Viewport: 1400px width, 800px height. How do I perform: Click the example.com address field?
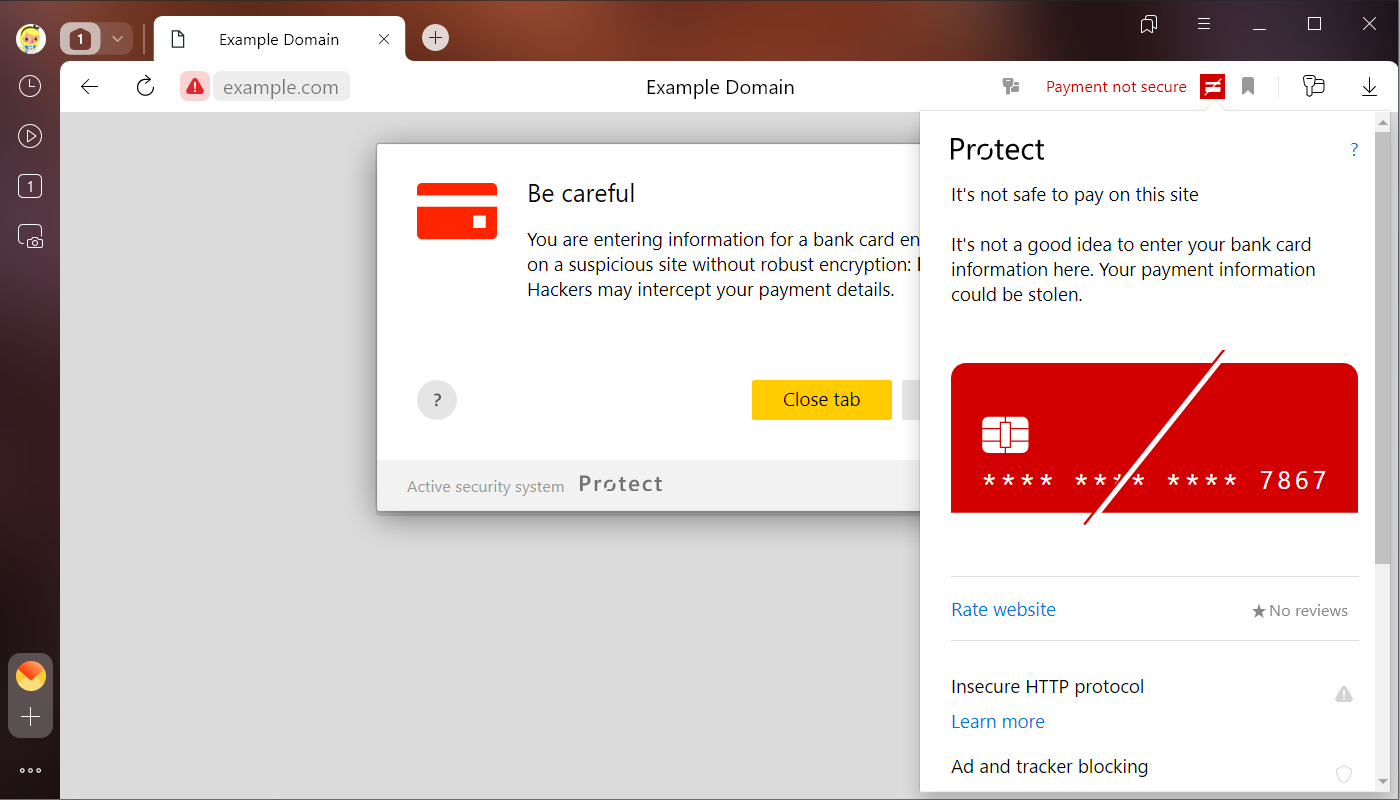coord(281,87)
